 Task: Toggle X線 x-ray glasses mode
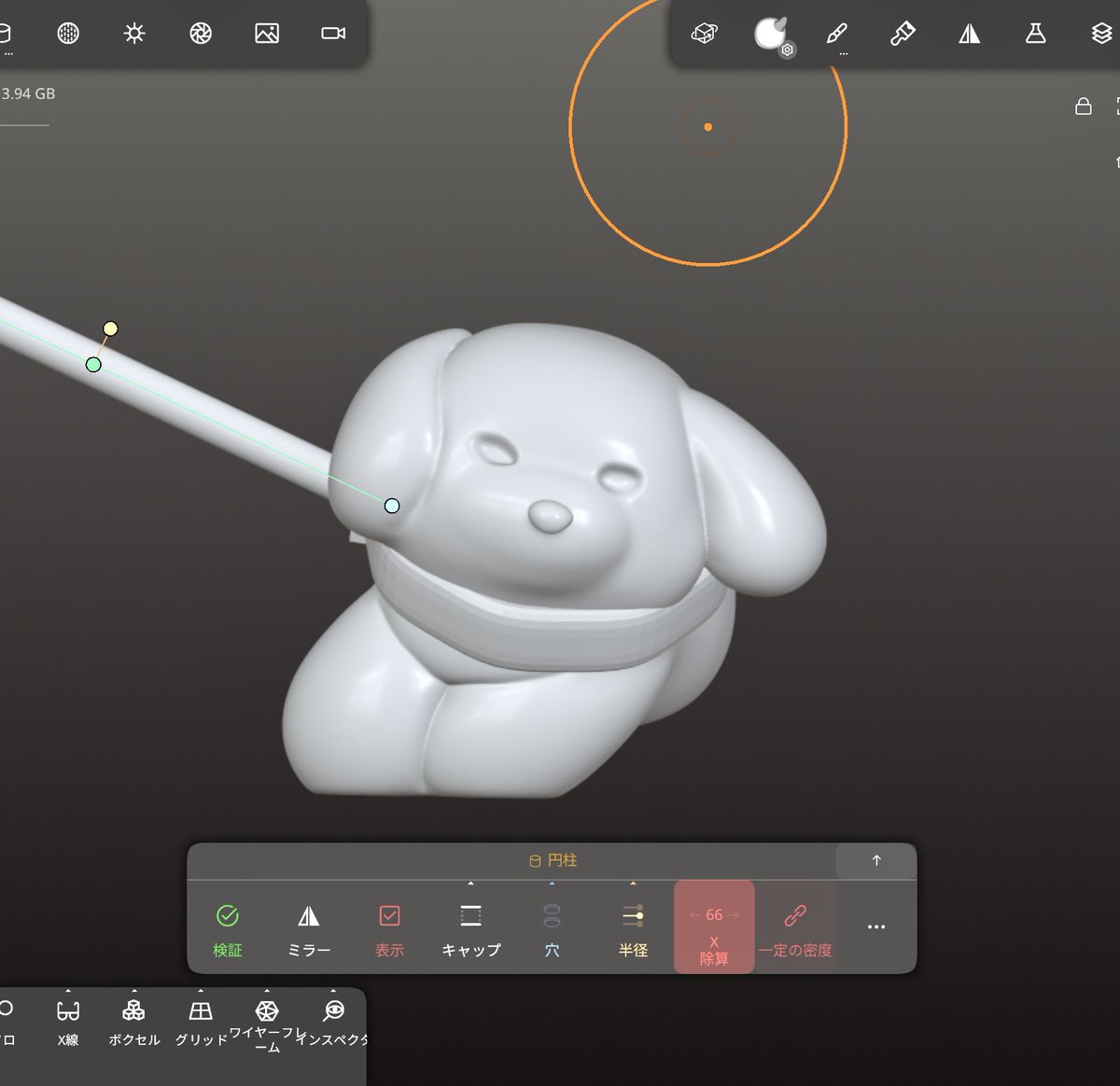pyautogui.click(x=68, y=1022)
